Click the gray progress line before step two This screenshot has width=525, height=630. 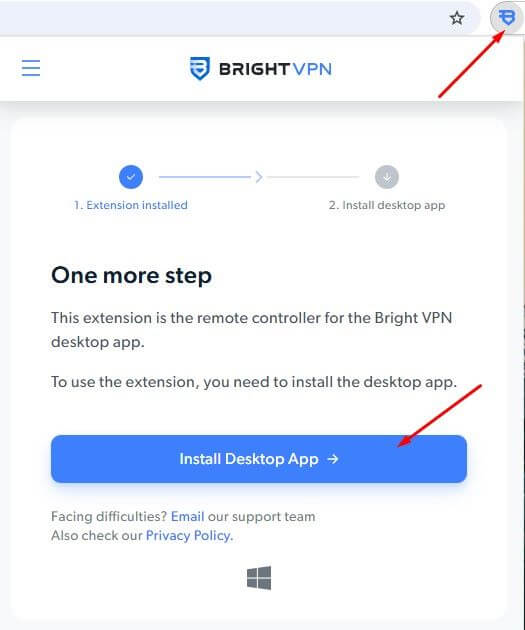pyautogui.click(x=313, y=177)
